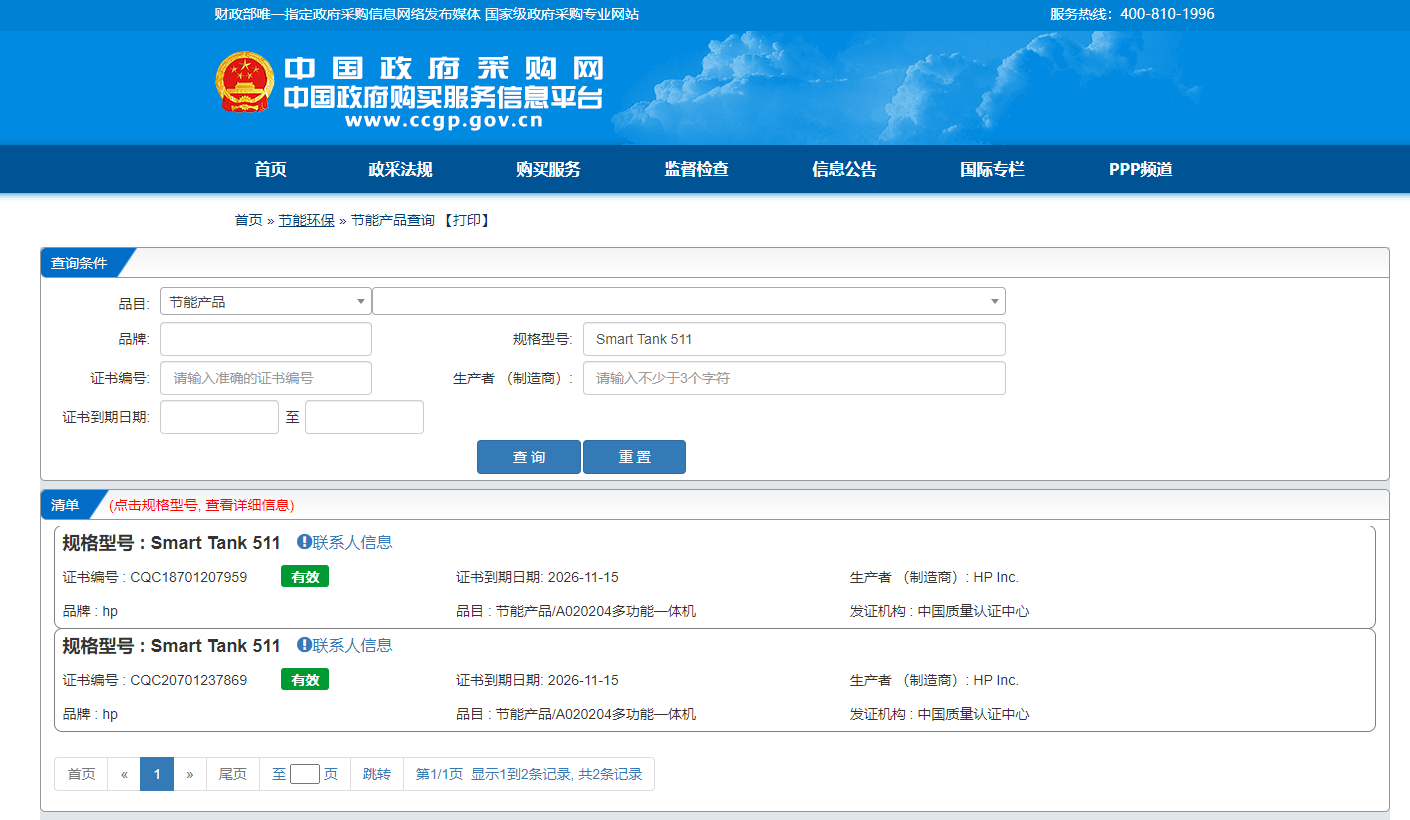The image size is (1410, 820).
Task: Click the 节能环保 breadcrumb link
Action: (306, 220)
